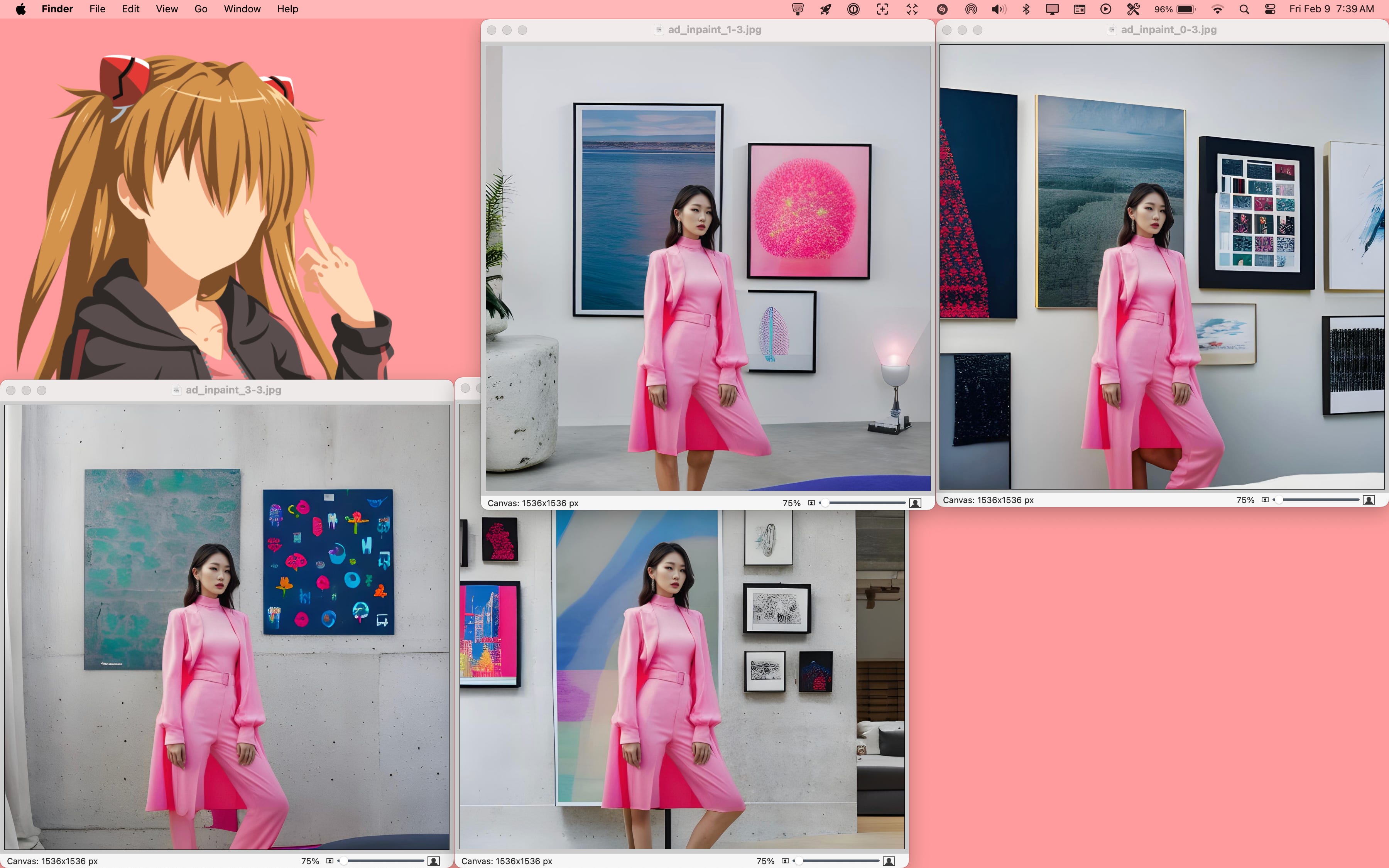Open the Wi-Fi menu
This screenshot has height=868, width=1389.
click(x=1217, y=8)
